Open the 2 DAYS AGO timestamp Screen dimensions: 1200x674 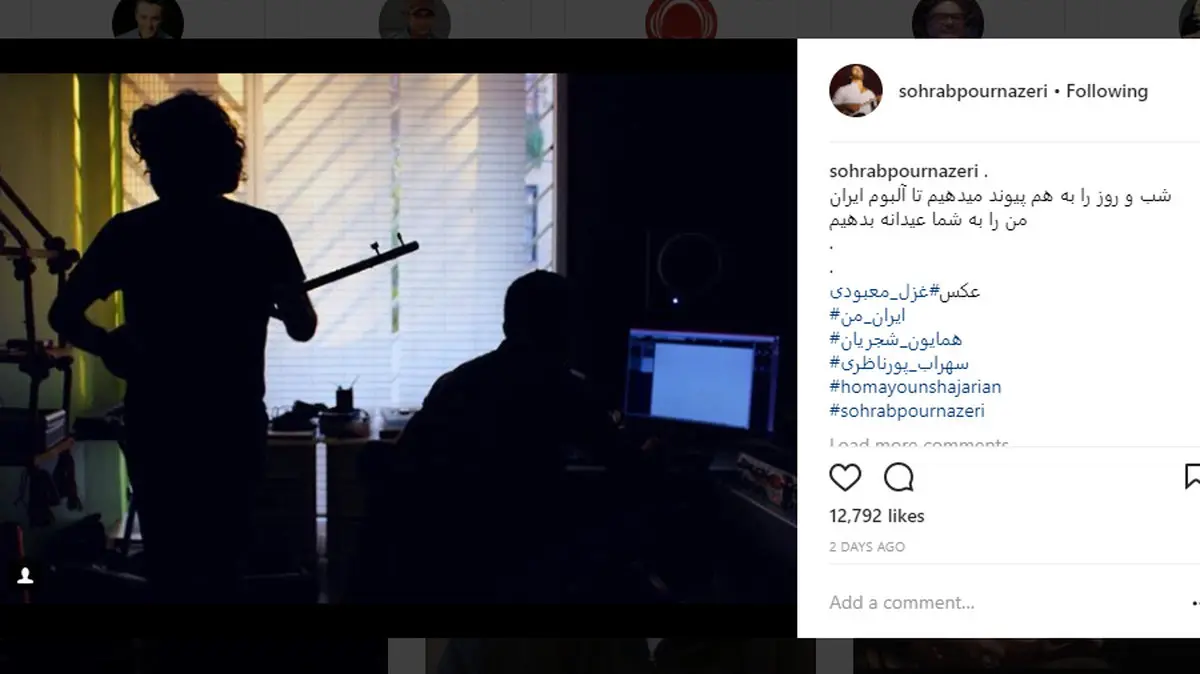click(x=867, y=547)
